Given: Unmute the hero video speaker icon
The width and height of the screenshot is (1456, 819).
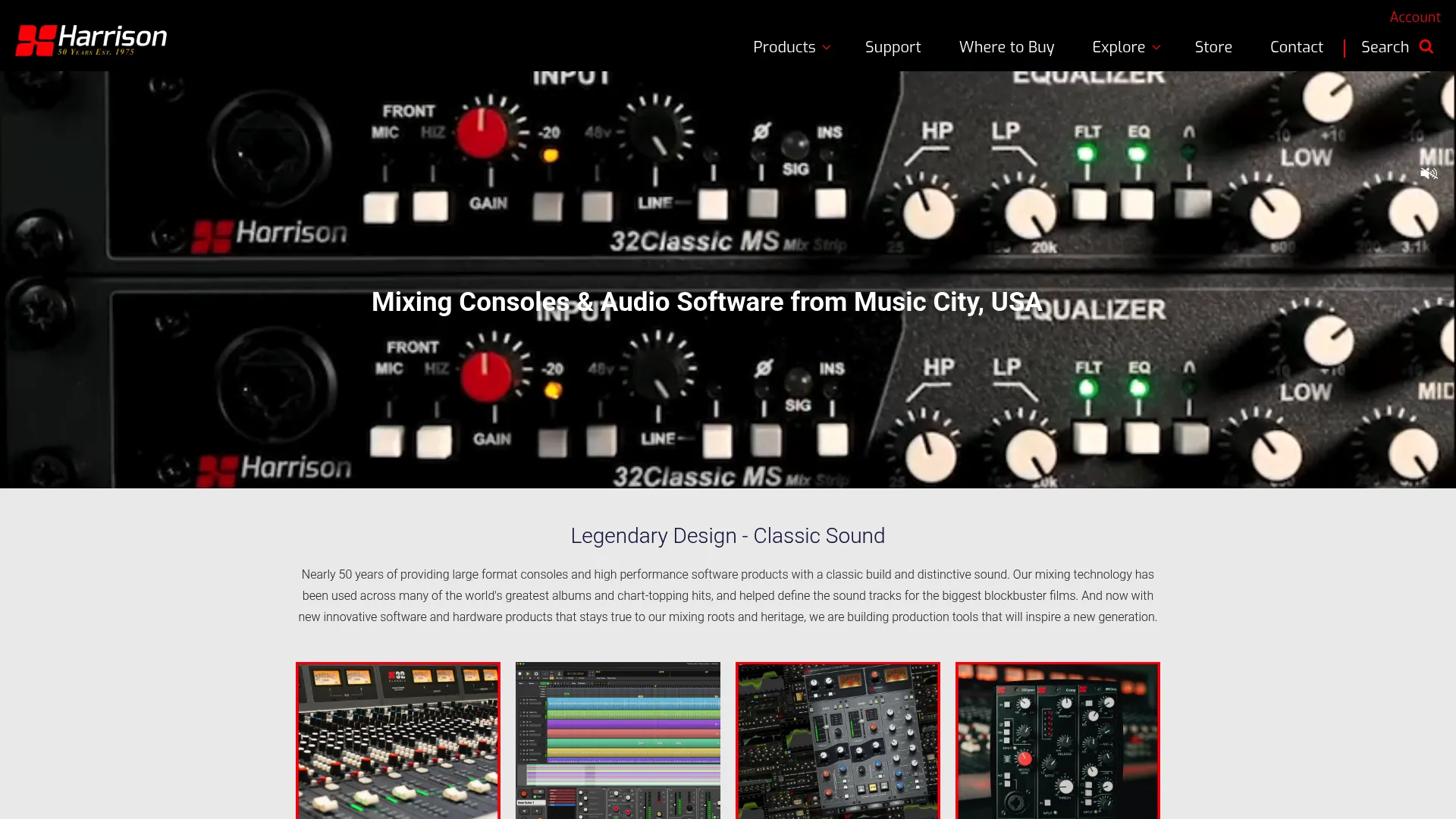Looking at the screenshot, I should pyautogui.click(x=1429, y=174).
